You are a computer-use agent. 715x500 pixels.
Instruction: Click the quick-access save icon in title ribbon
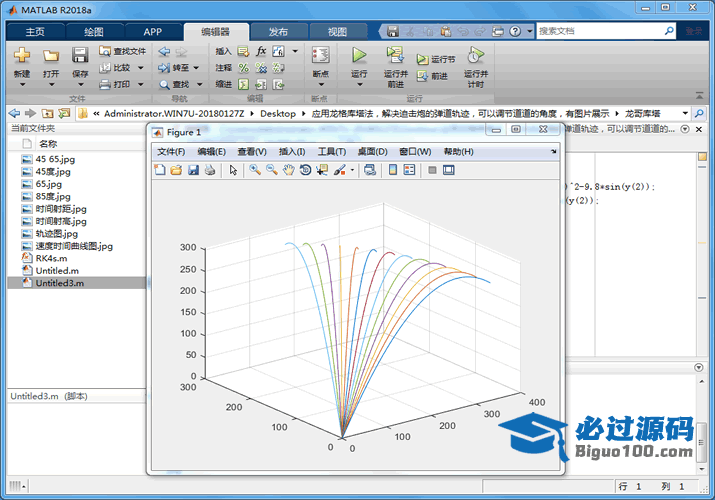click(x=393, y=31)
